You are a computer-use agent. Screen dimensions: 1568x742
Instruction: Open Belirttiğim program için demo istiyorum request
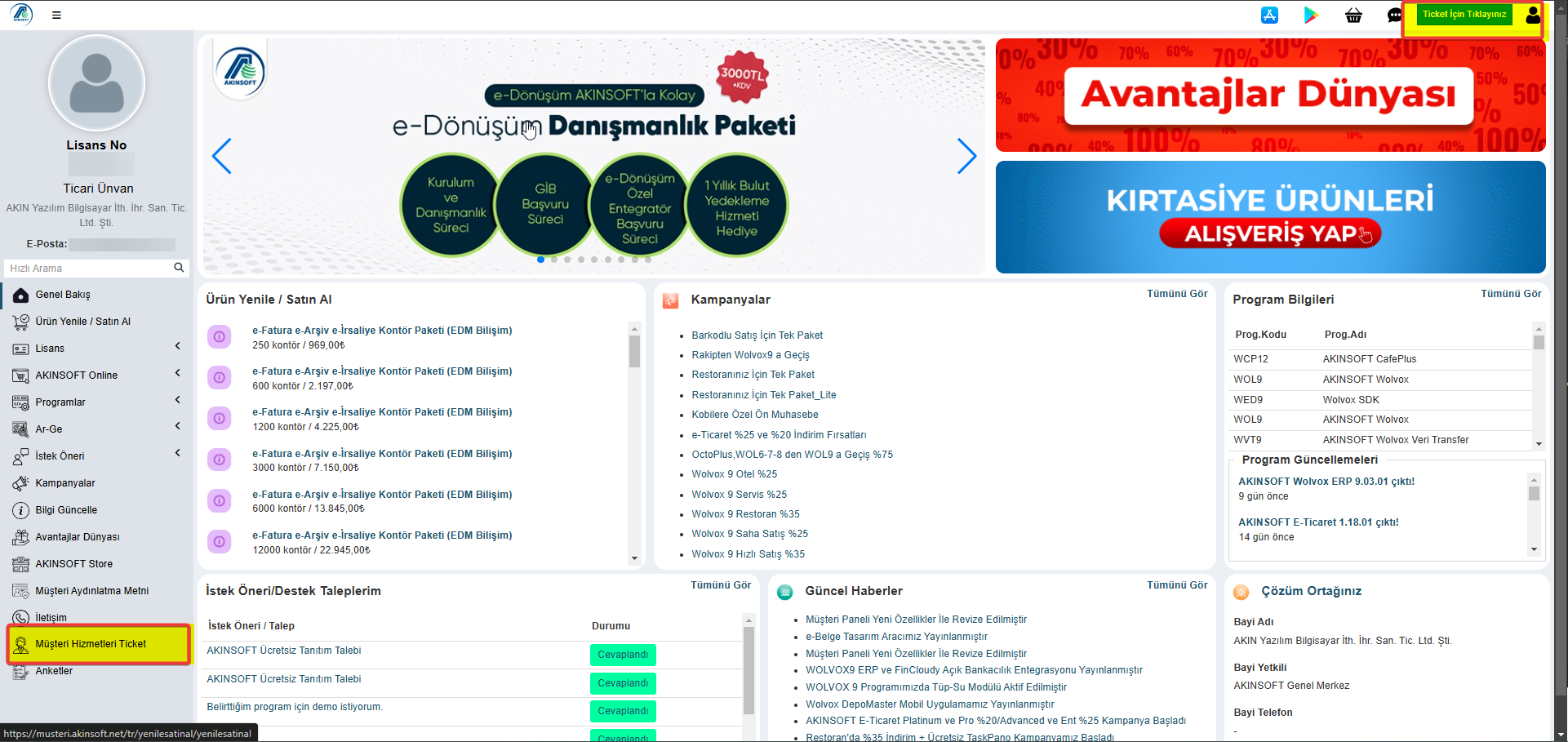[295, 707]
